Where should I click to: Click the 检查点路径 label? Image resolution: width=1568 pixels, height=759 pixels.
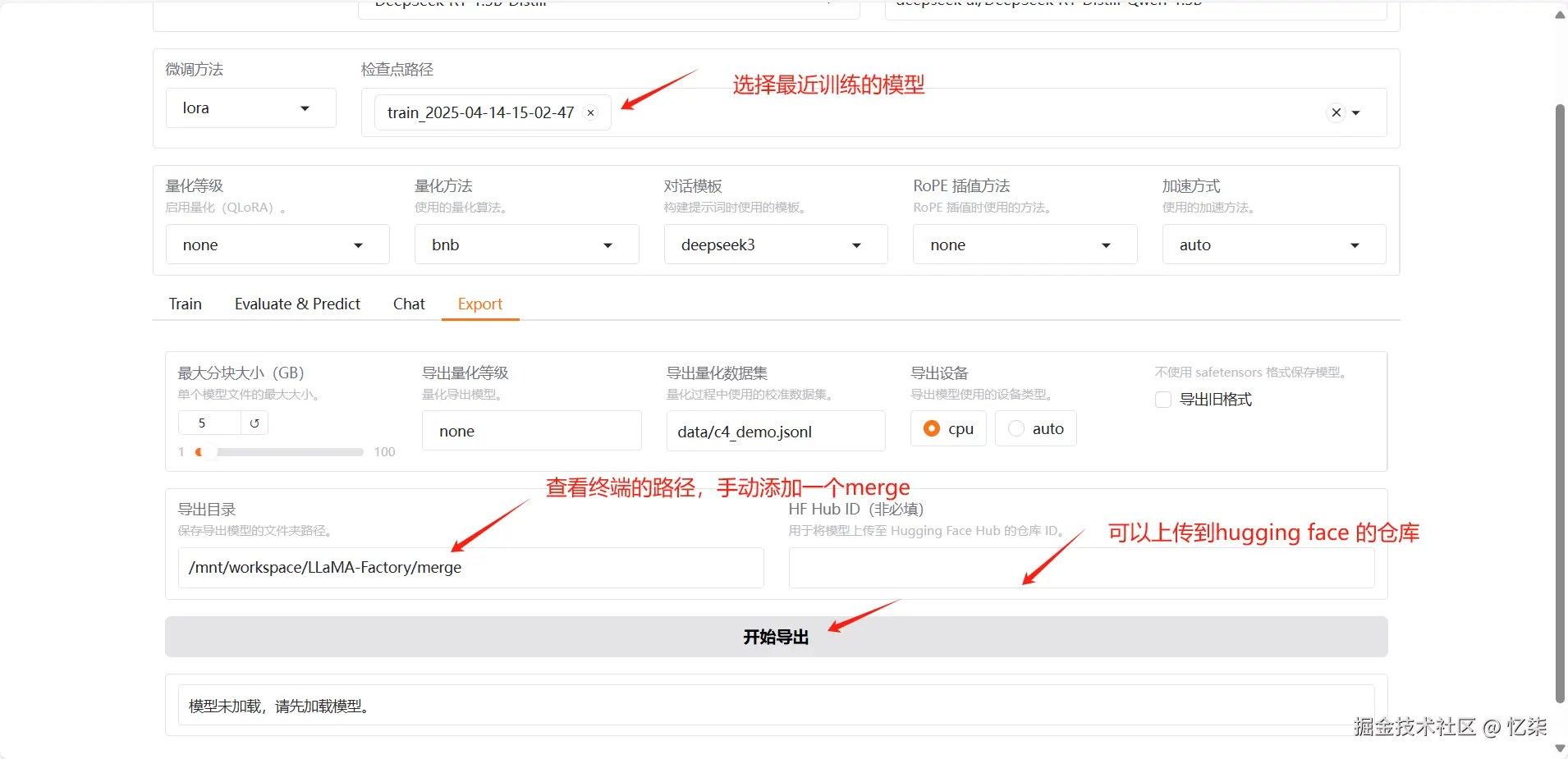tap(397, 70)
